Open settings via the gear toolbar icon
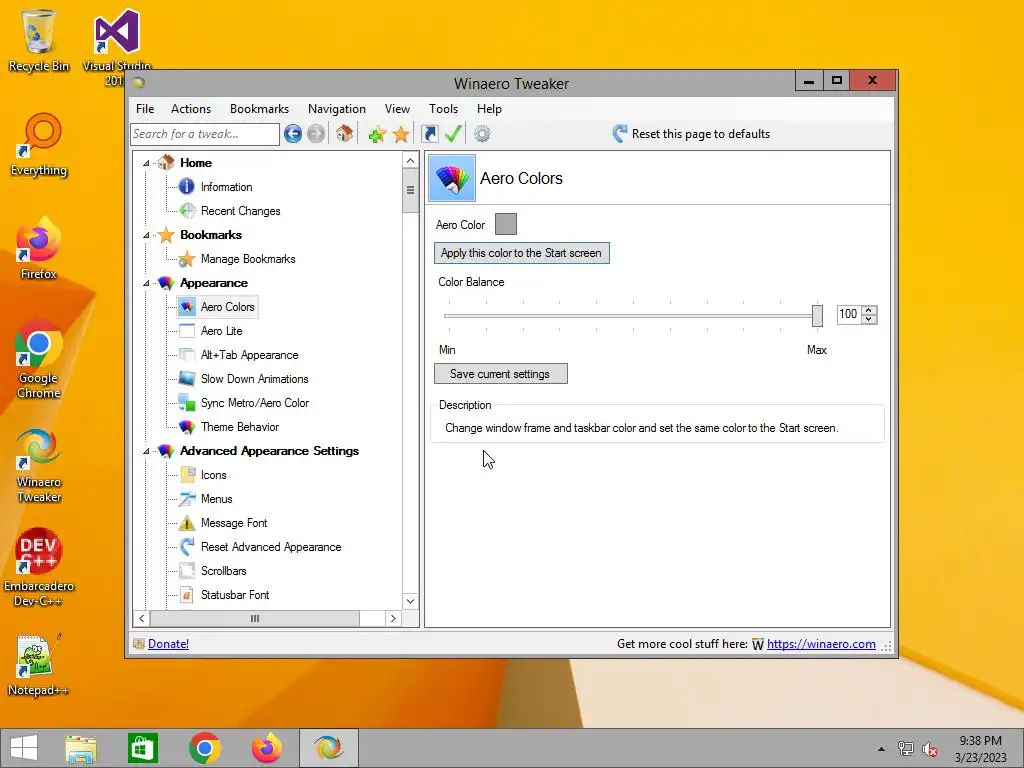Image resolution: width=1024 pixels, height=768 pixels. pyautogui.click(x=482, y=134)
